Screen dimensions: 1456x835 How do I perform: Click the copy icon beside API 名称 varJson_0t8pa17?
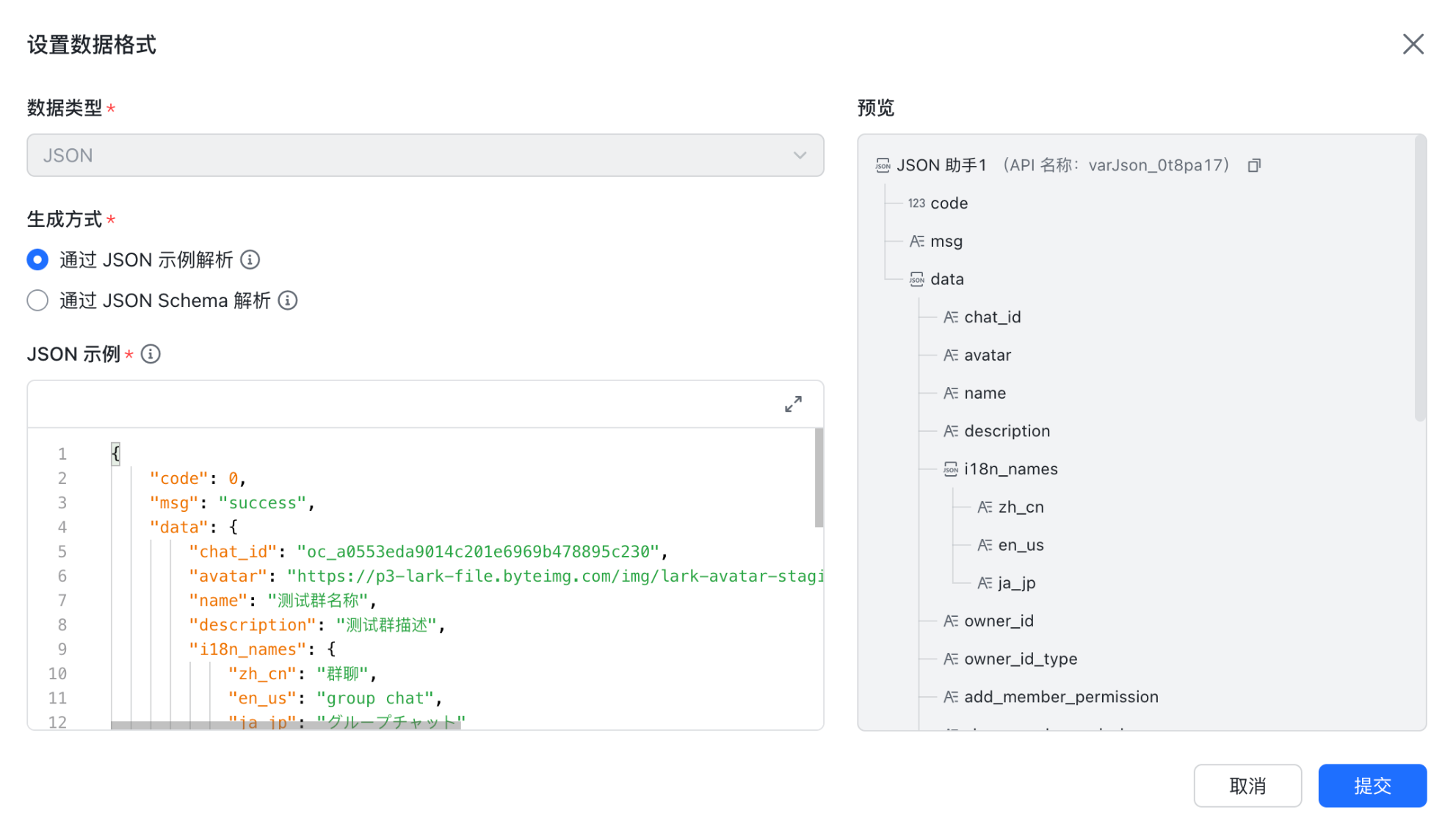click(1253, 165)
